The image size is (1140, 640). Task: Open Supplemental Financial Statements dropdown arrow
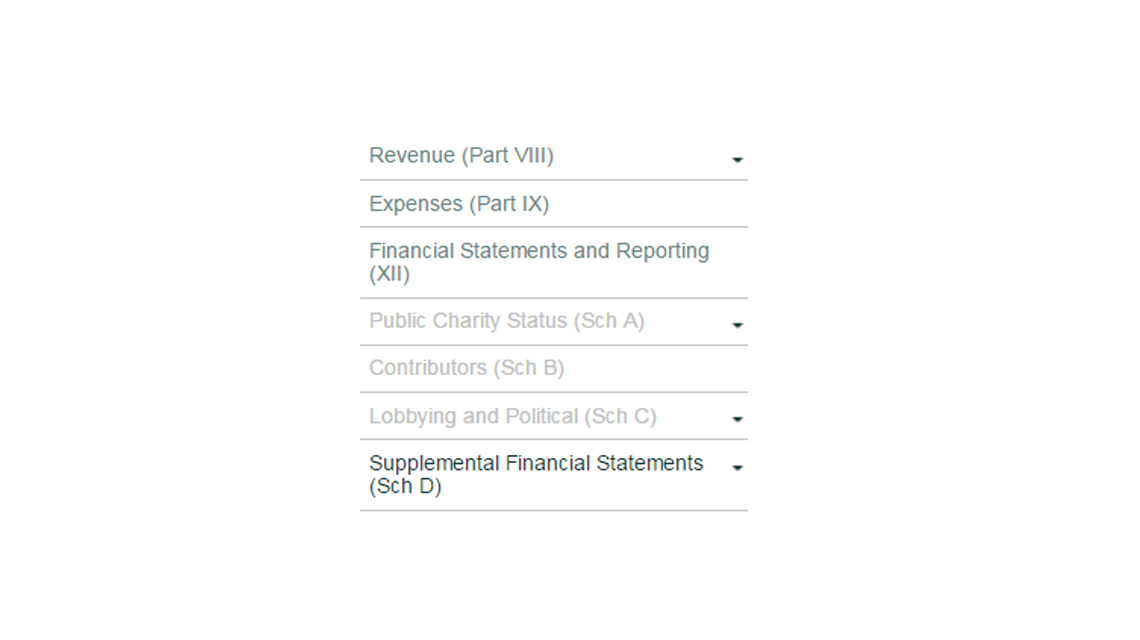(737, 467)
